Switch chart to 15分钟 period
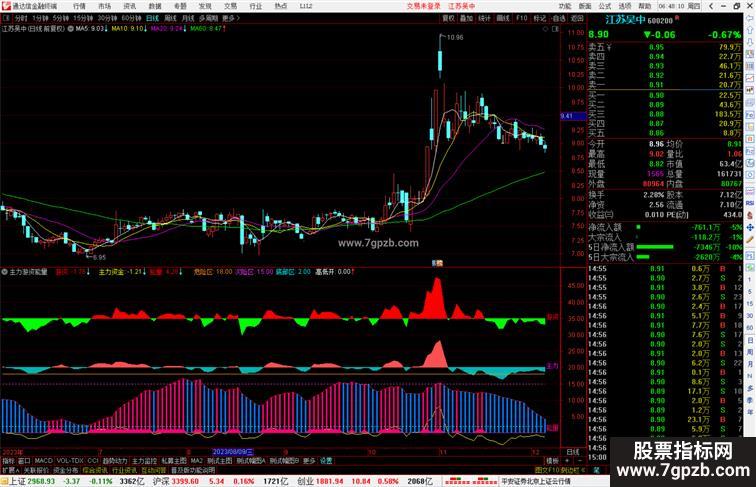 (83, 18)
